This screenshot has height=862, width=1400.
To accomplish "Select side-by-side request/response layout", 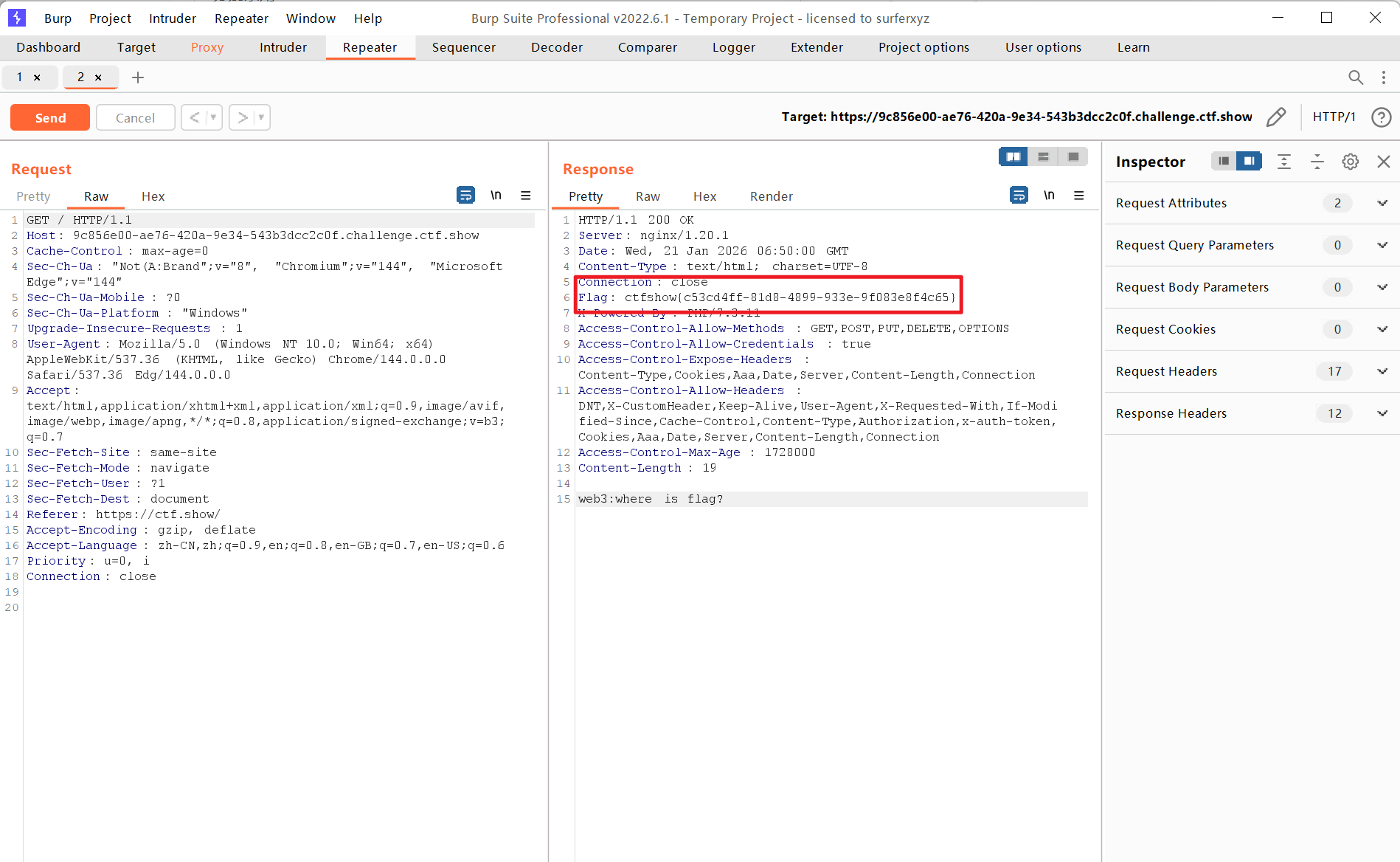I will (1013, 156).
